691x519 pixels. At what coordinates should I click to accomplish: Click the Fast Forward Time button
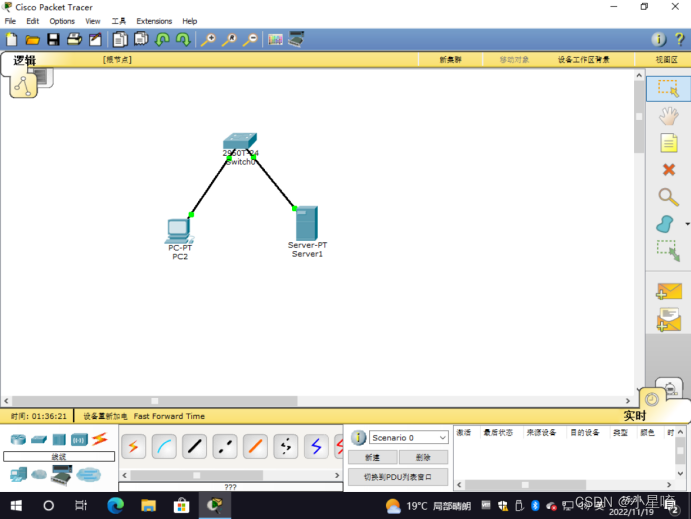[169, 416]
